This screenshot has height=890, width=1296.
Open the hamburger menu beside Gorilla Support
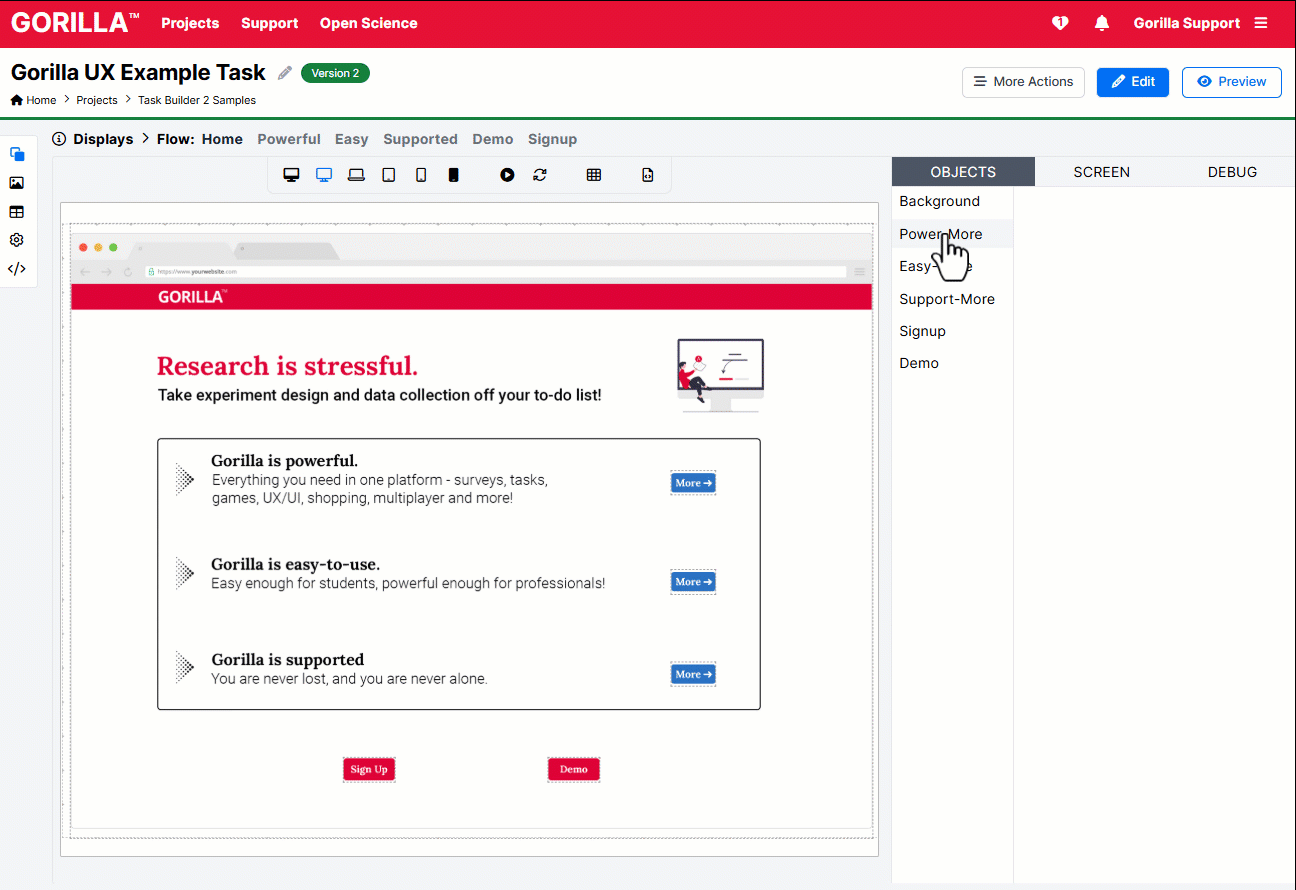coord(1261,23)
